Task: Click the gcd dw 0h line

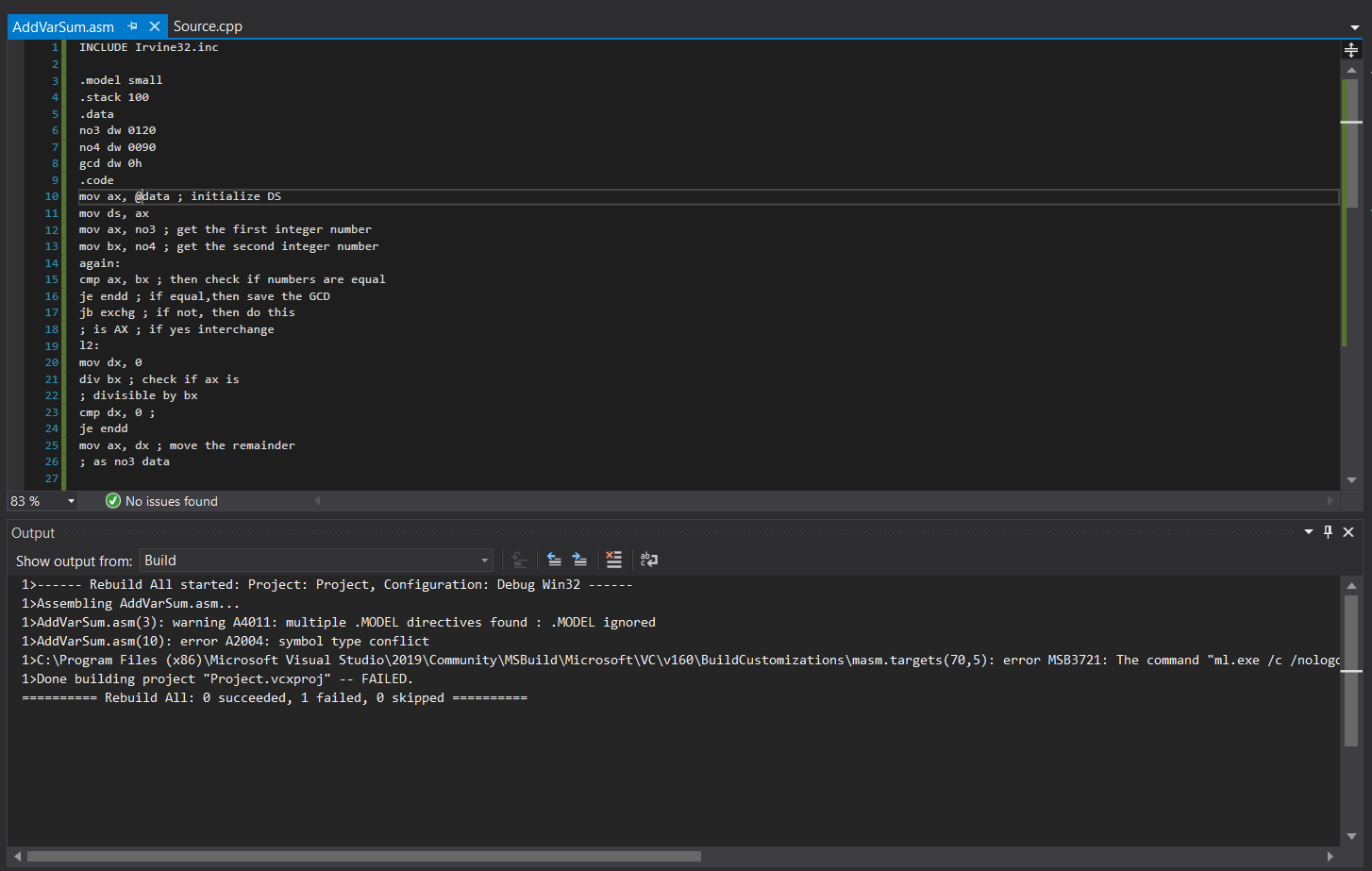Action: coord(110,163)
